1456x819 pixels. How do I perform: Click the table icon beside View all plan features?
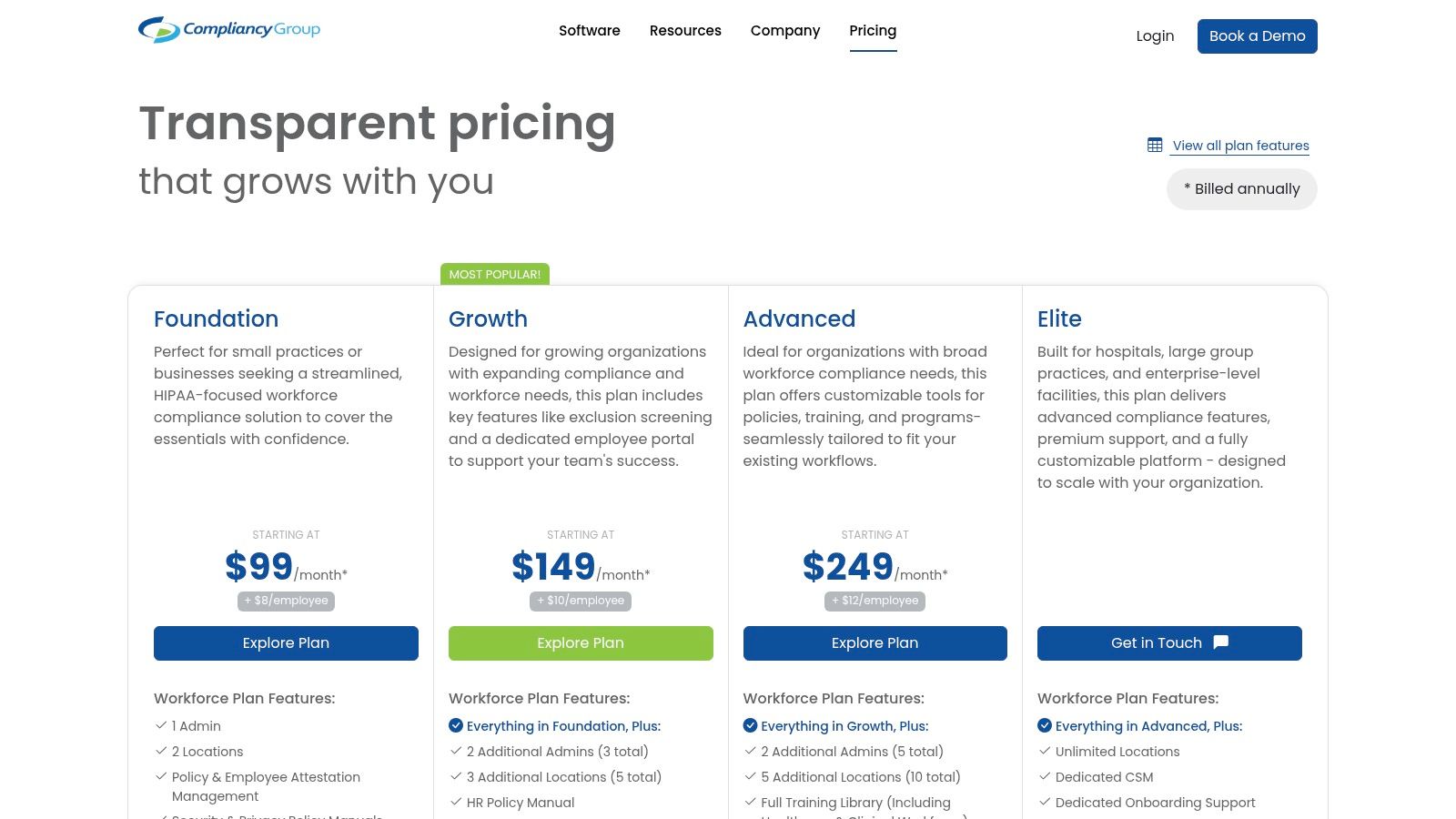(1155, 145)
